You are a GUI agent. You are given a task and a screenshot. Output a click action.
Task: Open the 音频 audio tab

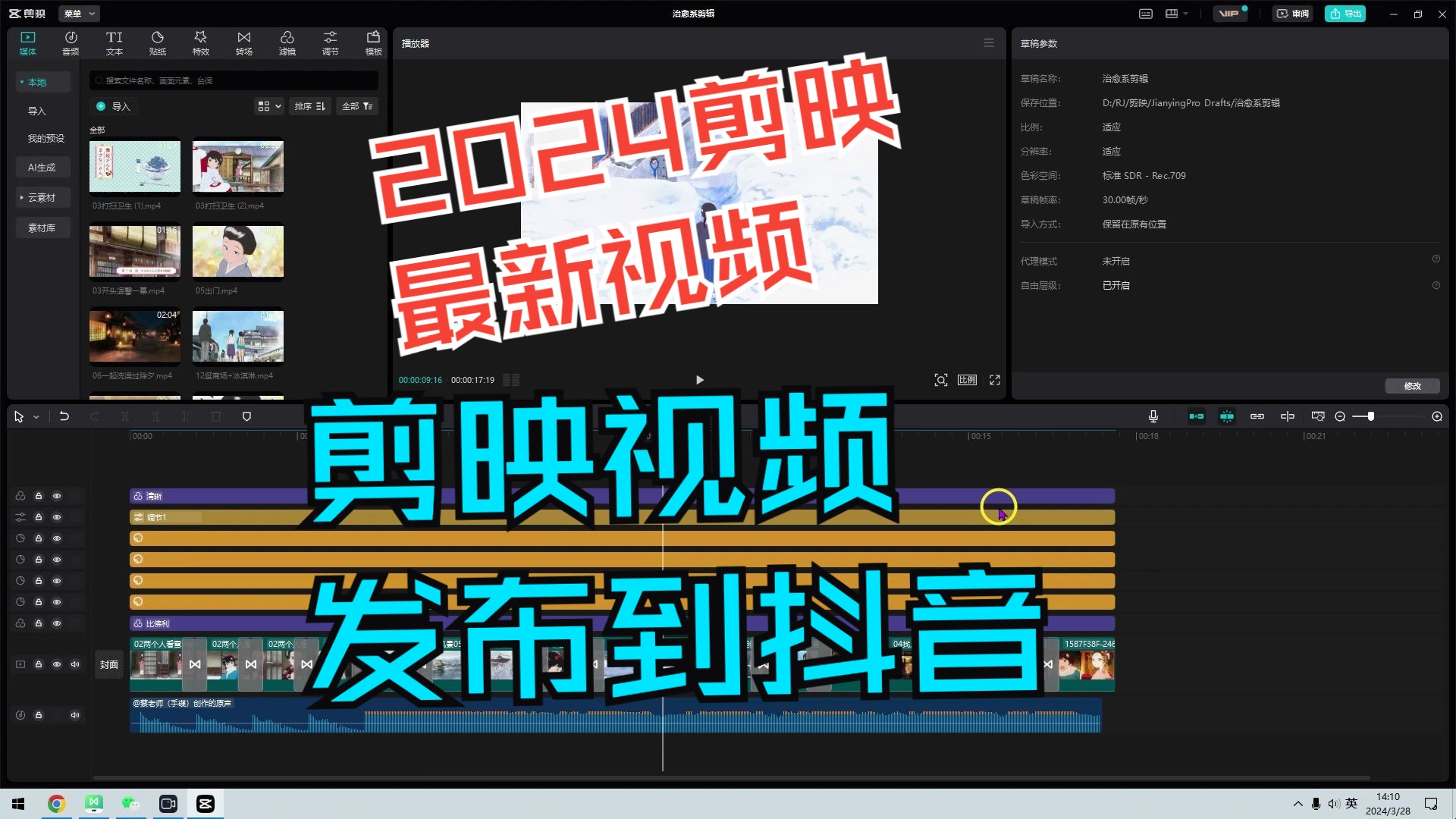[71, 43]
